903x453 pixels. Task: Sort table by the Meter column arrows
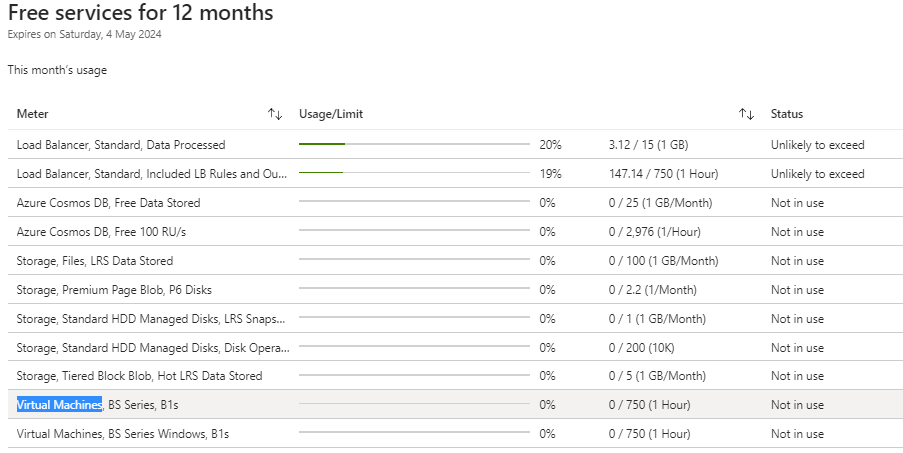pos(275,114)
